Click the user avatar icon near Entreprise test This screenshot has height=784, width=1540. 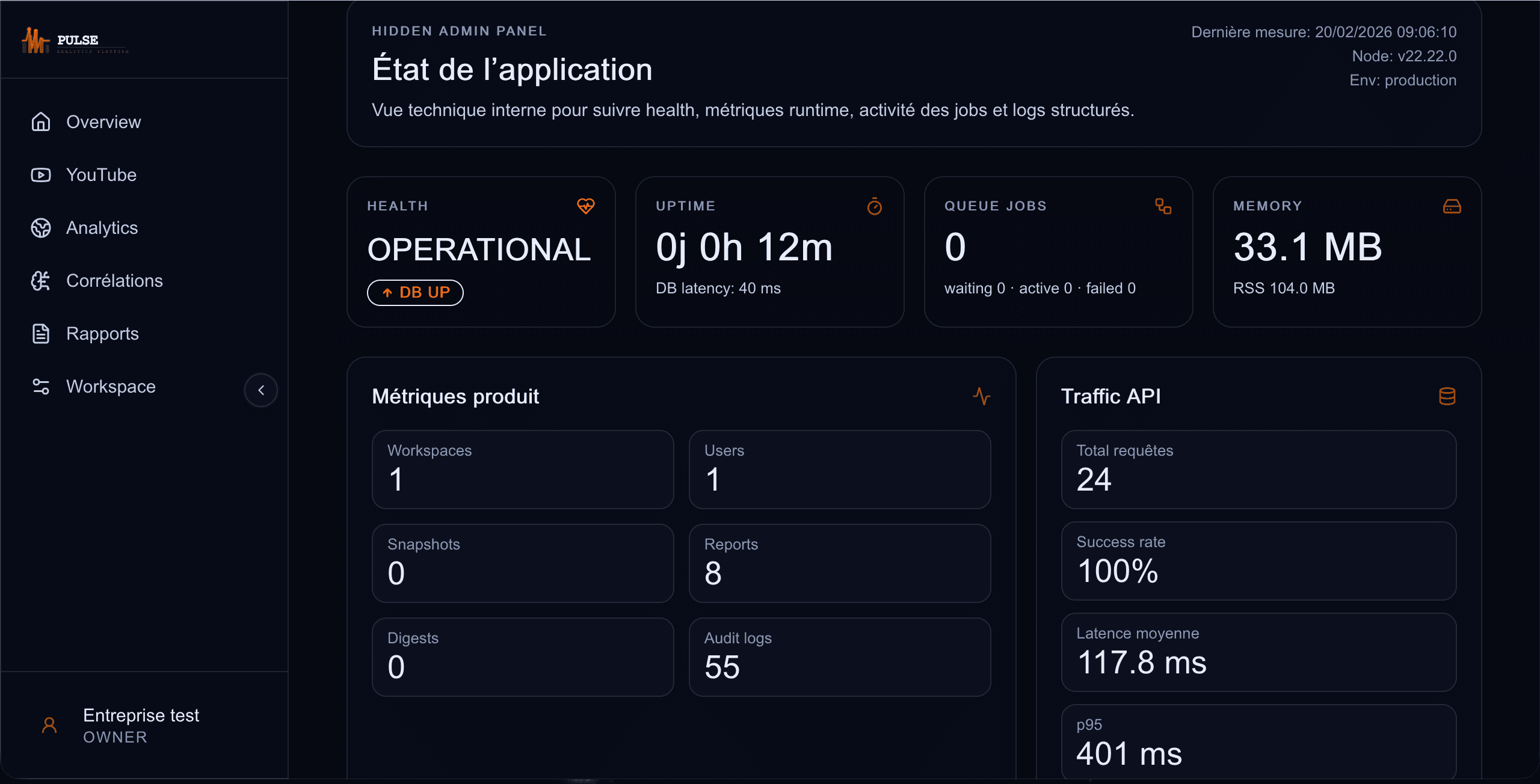pos(49,725)
